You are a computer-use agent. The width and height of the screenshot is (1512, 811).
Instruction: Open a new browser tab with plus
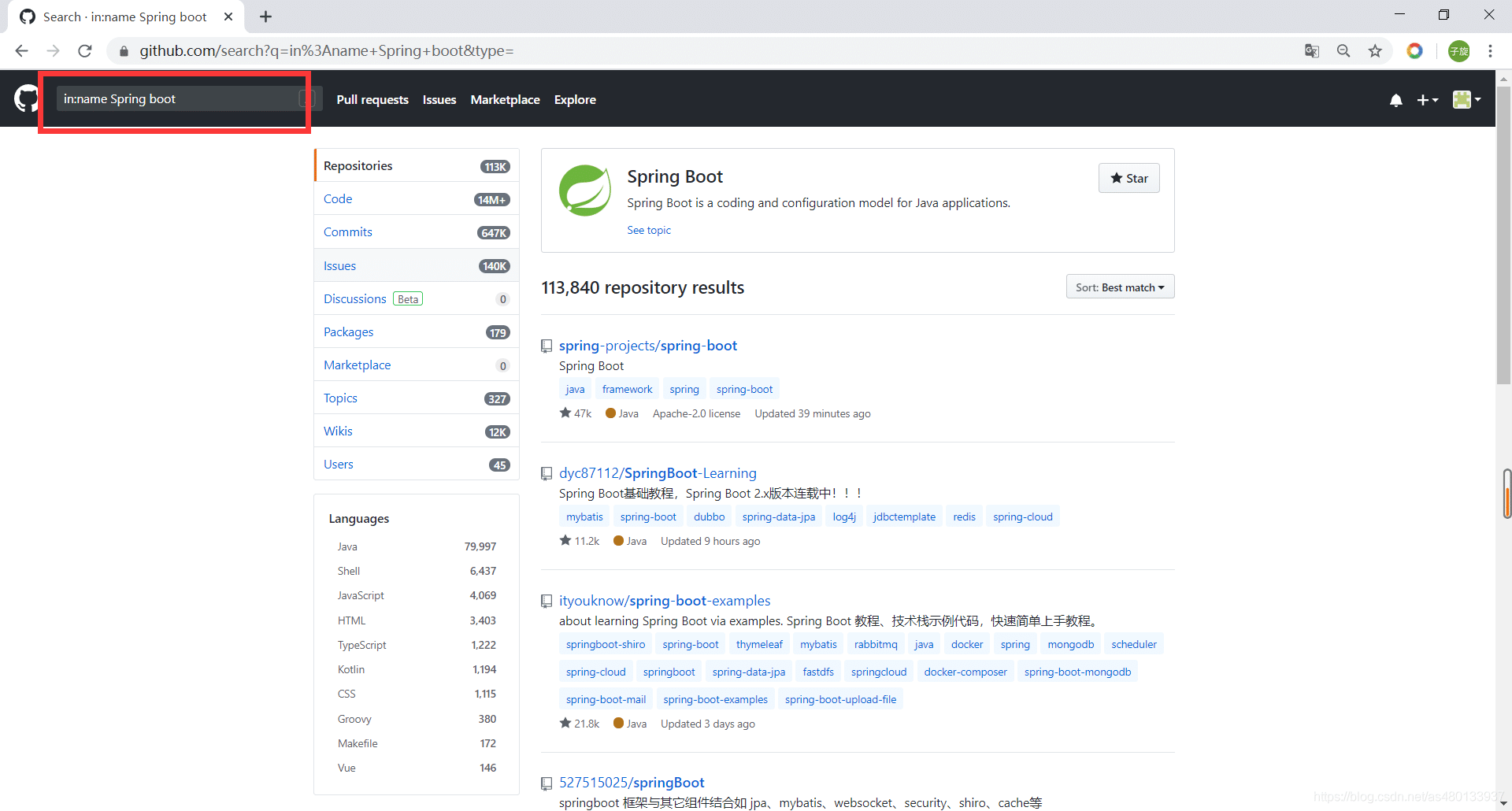(x=266, y=17)
